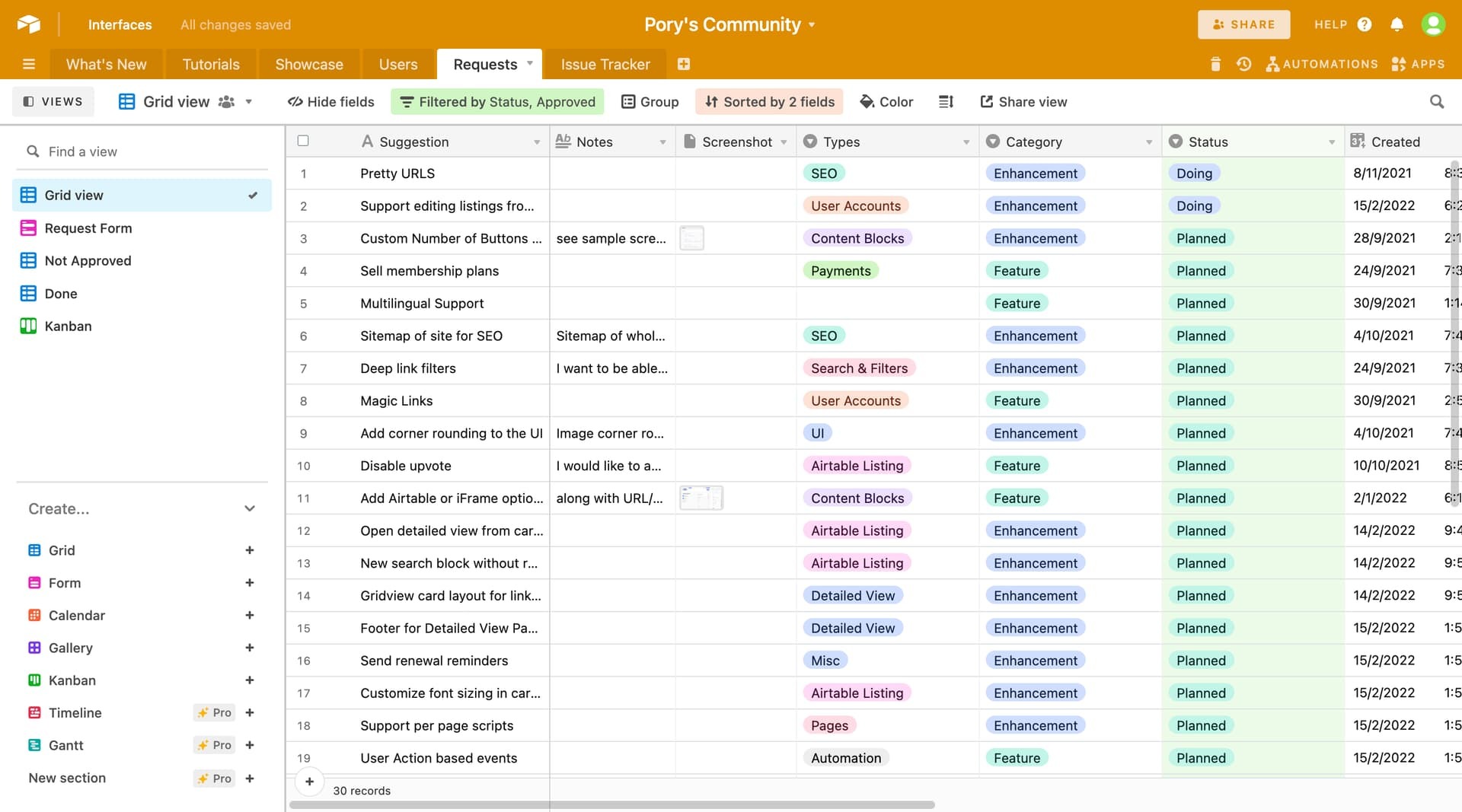Viewport: 1462px width, 812px height.
Task: Open the notifications bell
Action: pyautogui.click(x=1397, y=24)
